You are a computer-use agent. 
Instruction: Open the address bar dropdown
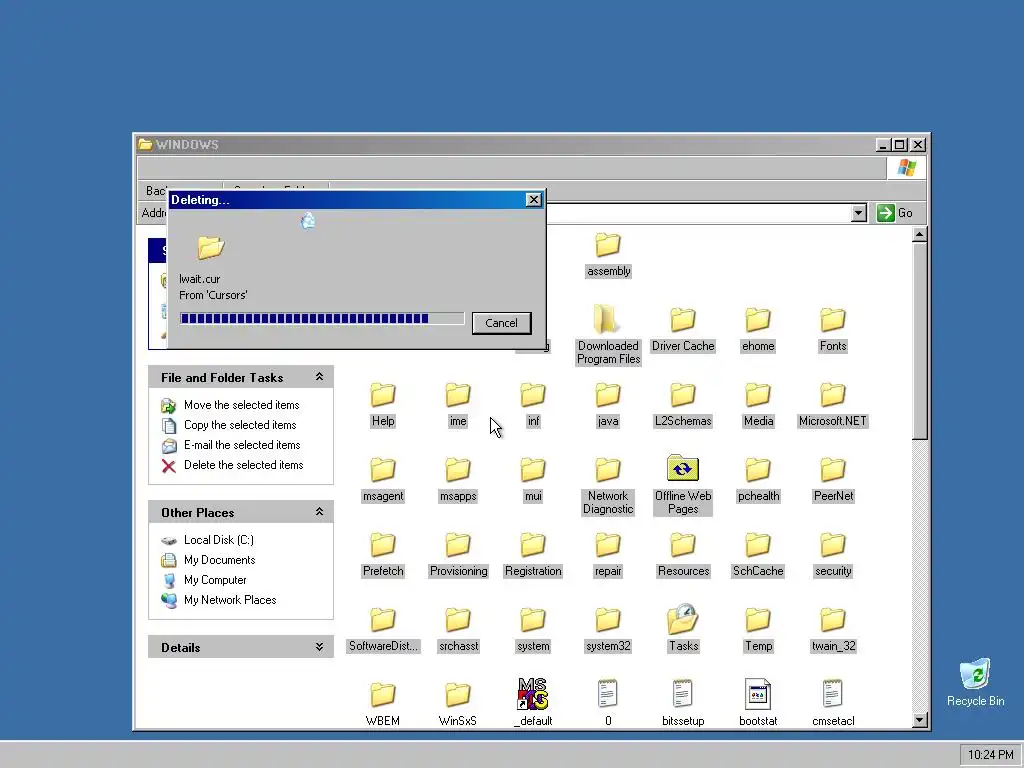(x=859, y=213)
